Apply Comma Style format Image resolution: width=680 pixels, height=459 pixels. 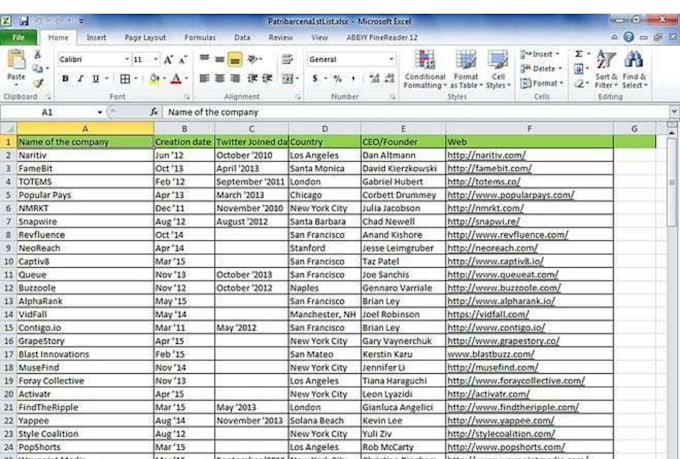(x=353, y=79)
